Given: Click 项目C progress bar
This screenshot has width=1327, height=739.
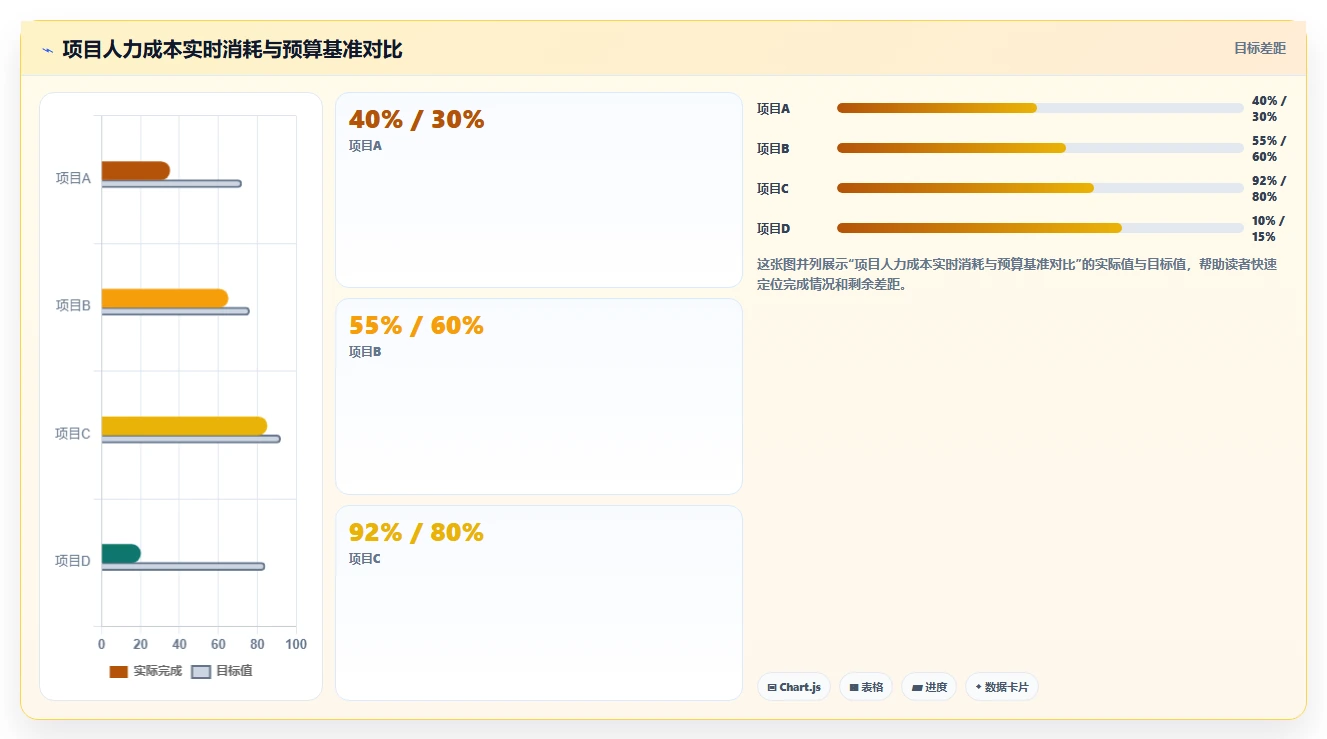Looking at the screenshot, I should coord(1040,188).
